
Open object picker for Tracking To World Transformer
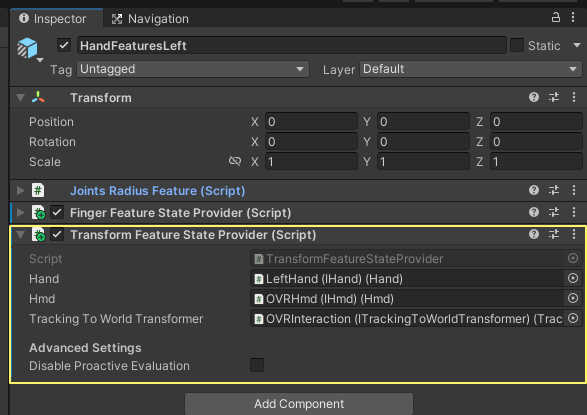tap(573, 318)
